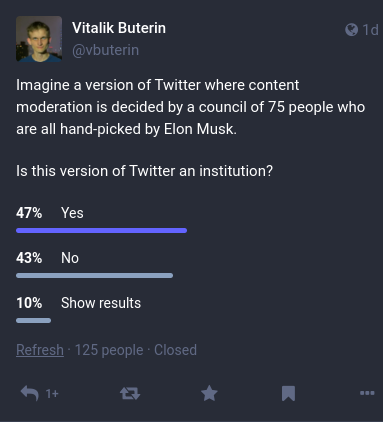Visit the @vbuterin handle profile

105,50
